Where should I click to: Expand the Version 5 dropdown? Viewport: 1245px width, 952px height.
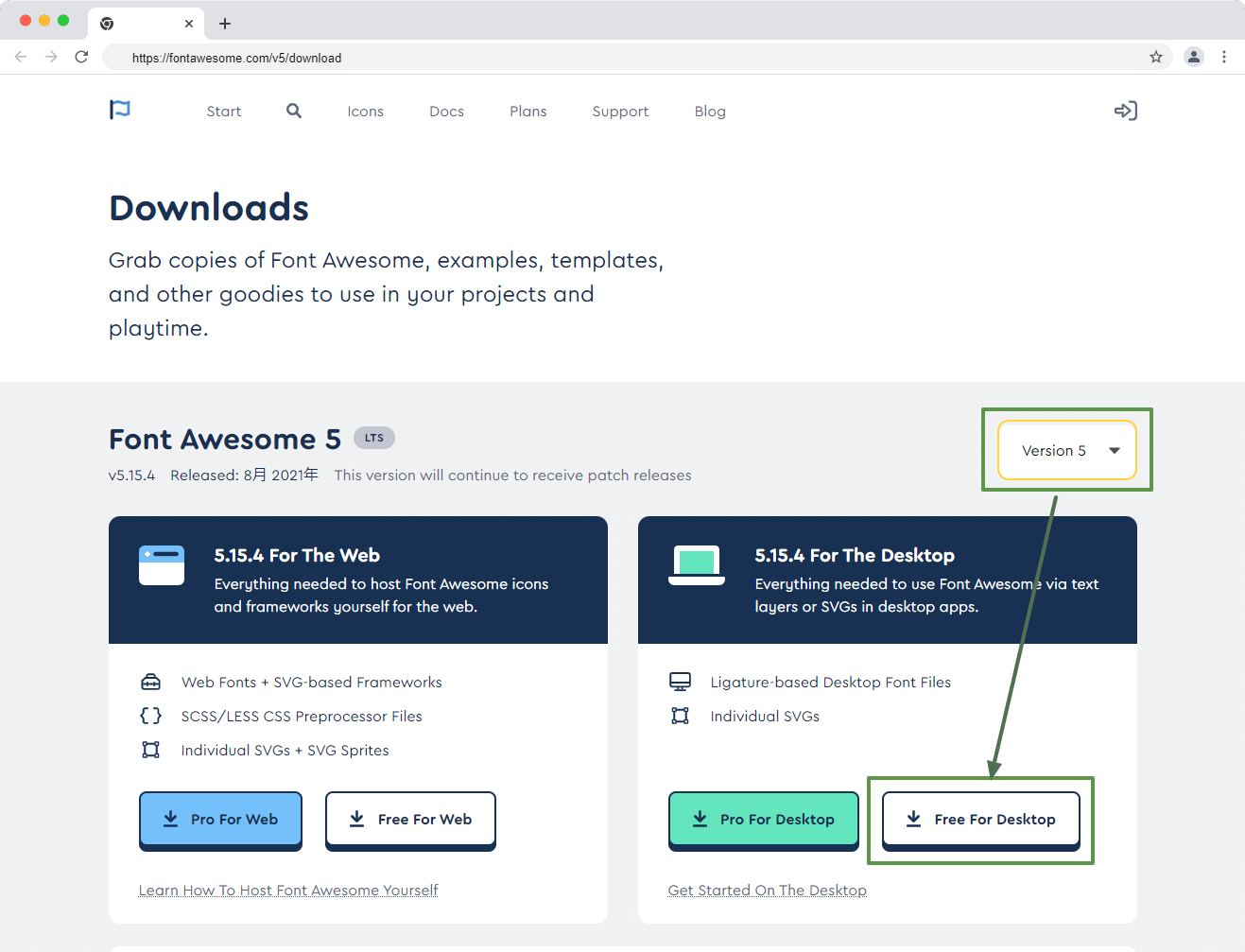1067,451
